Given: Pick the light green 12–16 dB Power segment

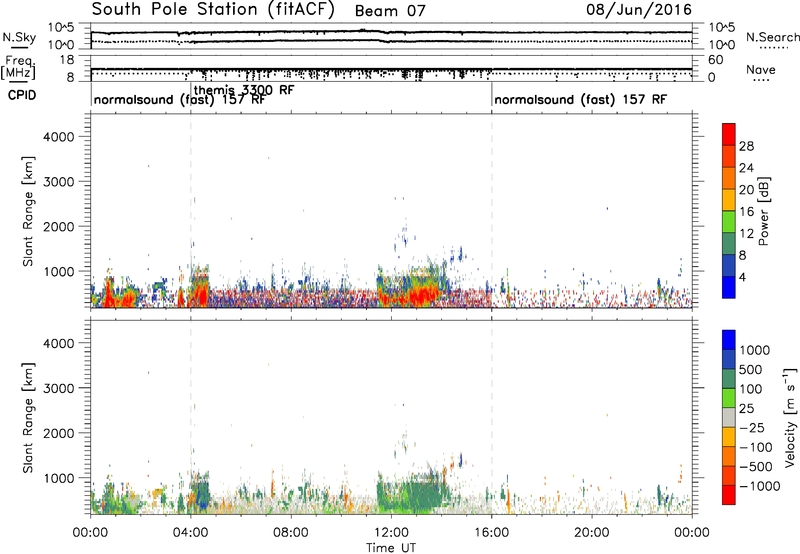Looking at the screenshot, I should [x=729, y=222].
